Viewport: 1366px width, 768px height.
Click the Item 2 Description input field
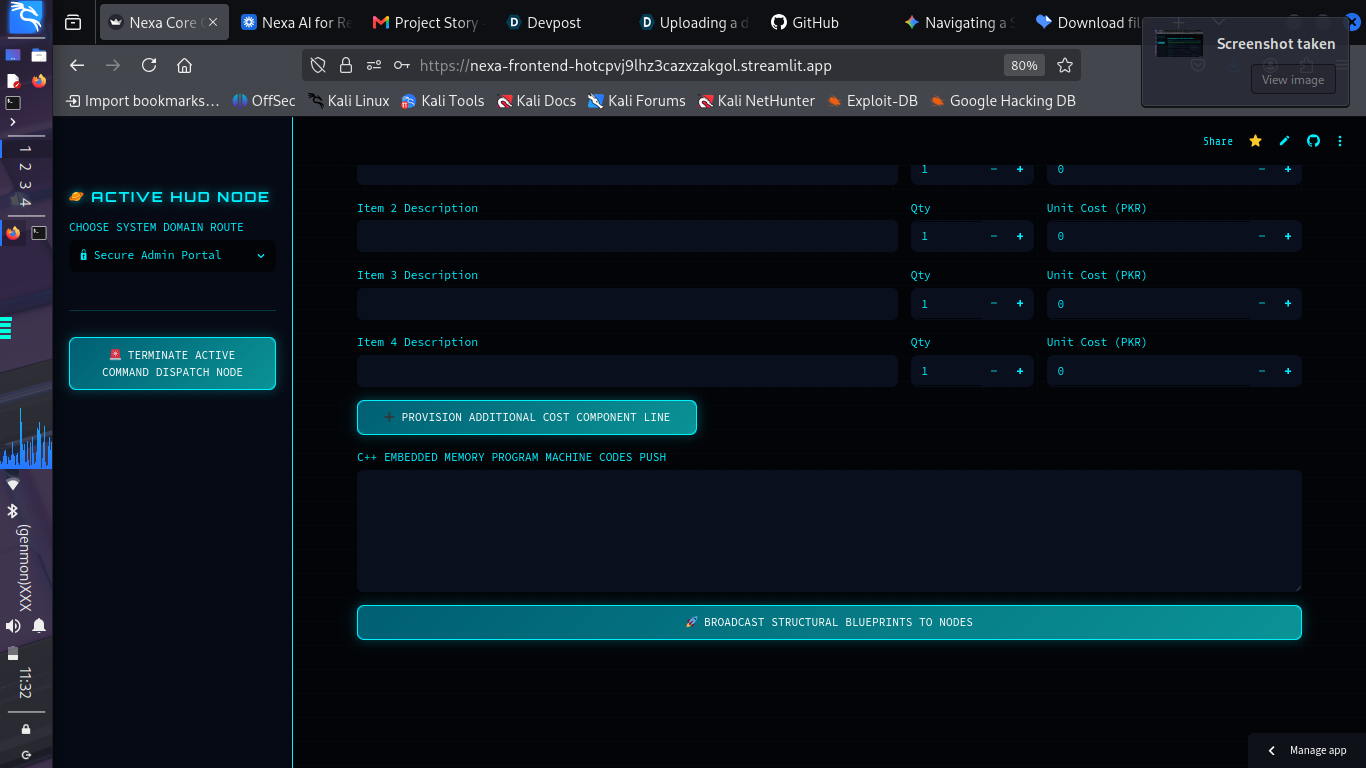pos(627,236)
